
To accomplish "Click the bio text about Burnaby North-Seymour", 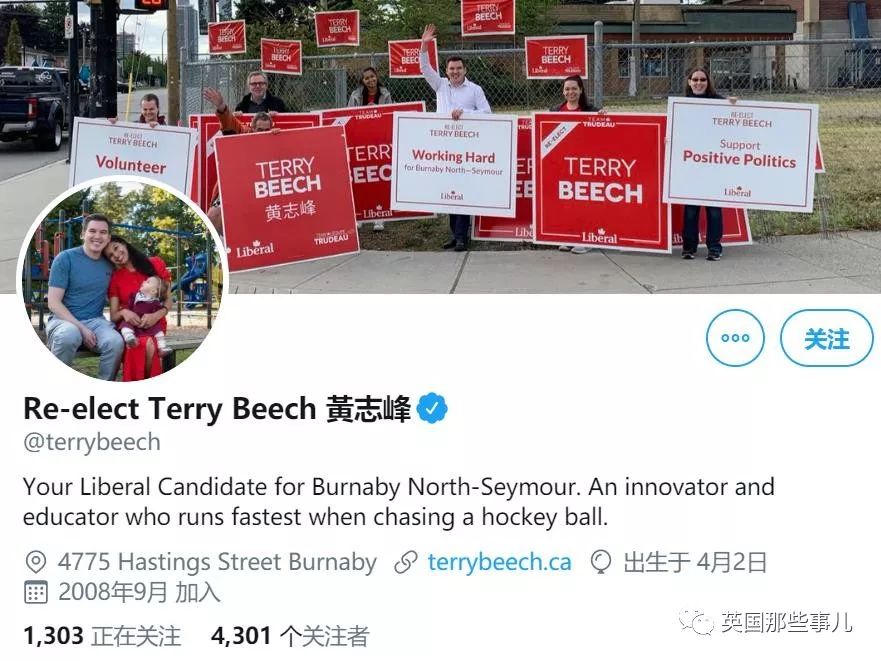I will pos(398,501).
